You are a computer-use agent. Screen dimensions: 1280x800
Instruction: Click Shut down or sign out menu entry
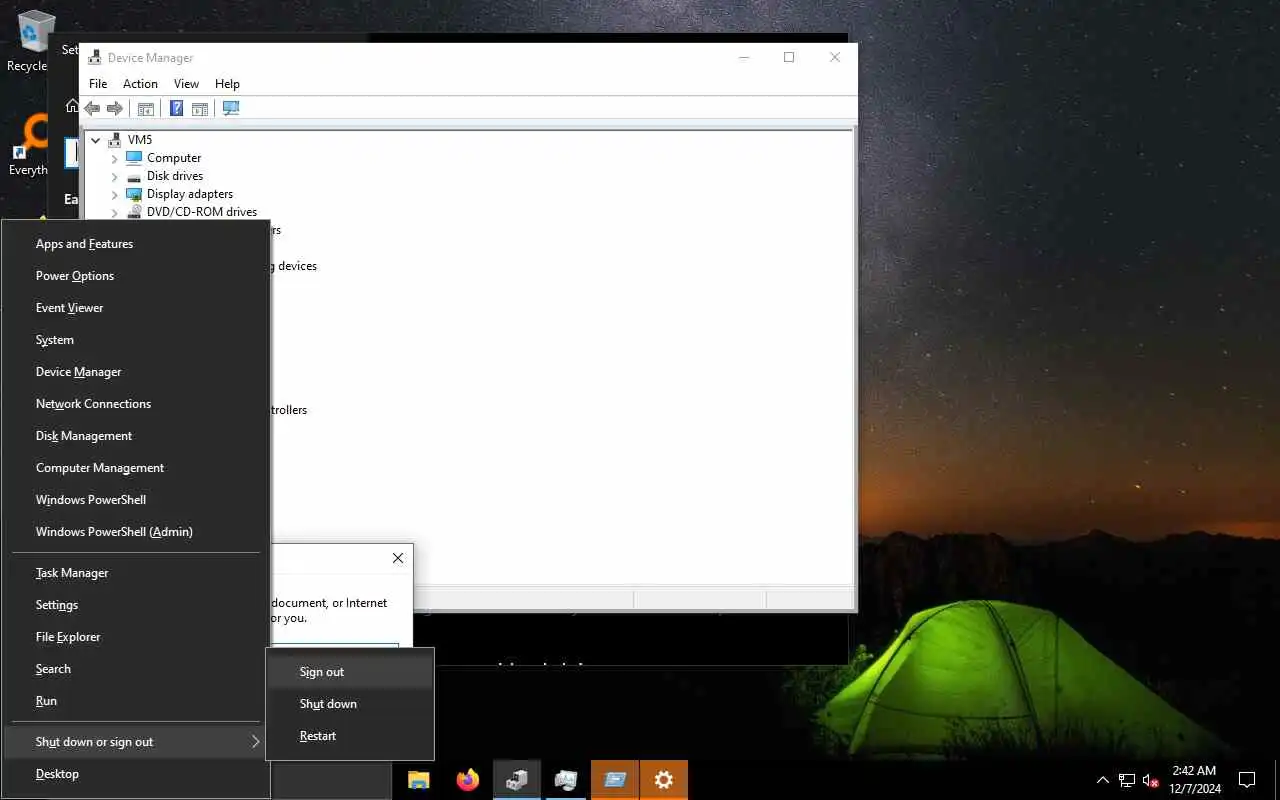point(136,742)
